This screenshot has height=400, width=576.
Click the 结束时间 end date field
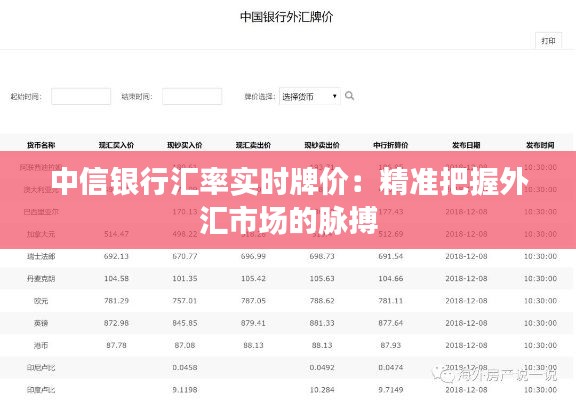(x=192, y=96)
